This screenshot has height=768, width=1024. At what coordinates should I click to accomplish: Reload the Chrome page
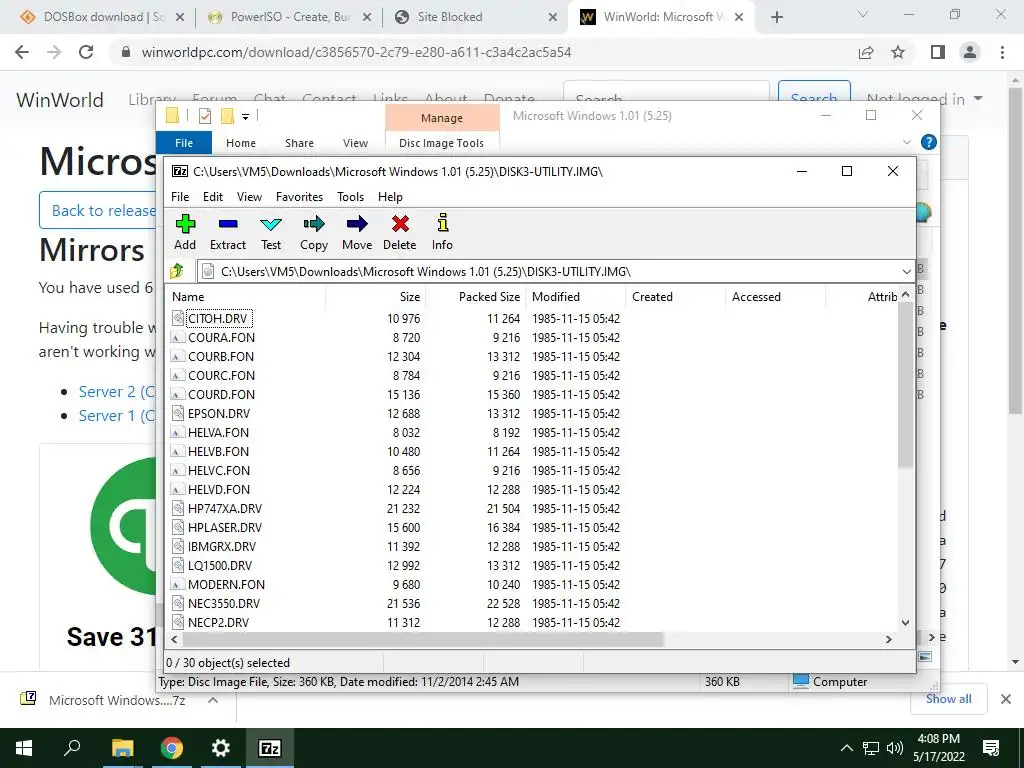pyautogui.click(x=86, y=52)
